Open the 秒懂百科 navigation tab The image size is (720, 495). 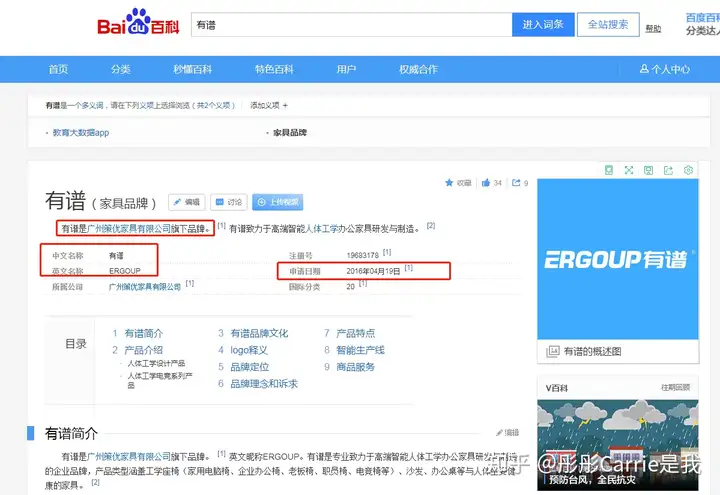[192, 69]
